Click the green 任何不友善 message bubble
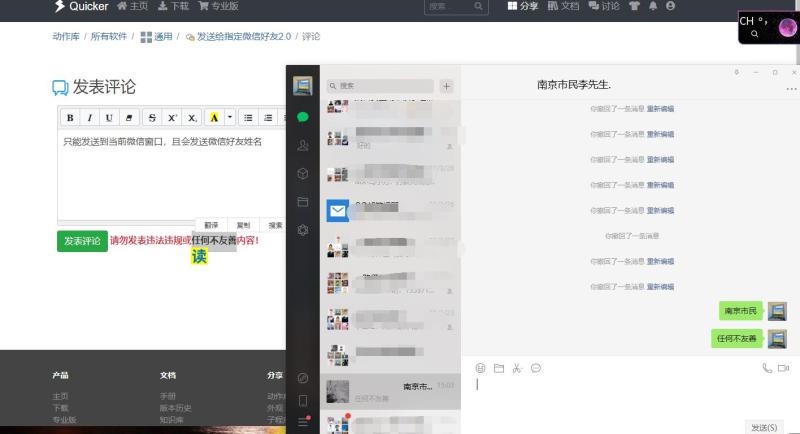The height and width of the screenshot is (434, 800). tap(737, 339)
